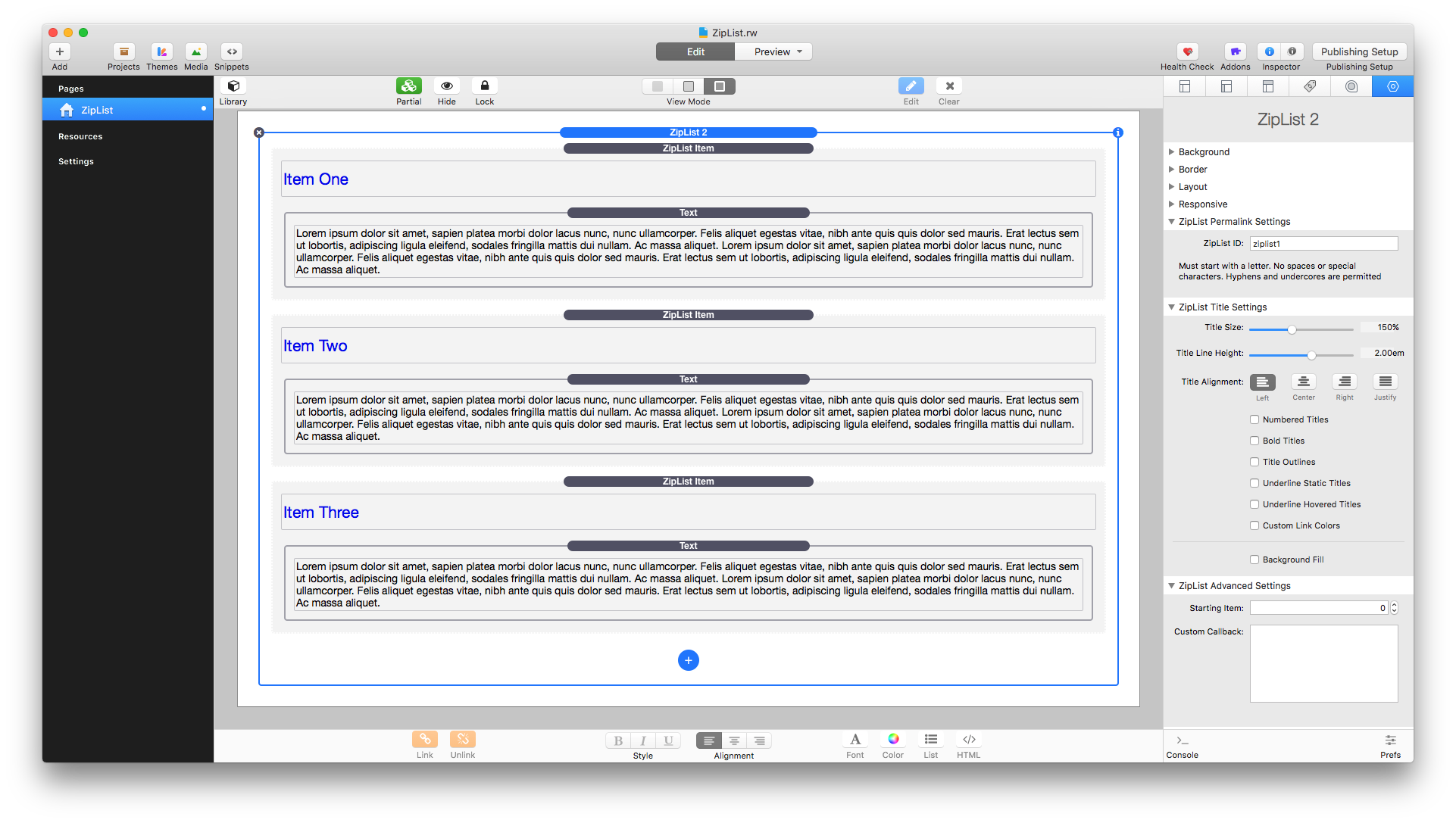Click the HTML formatting icon
The image size is (1456, 823).
[x=968, y=740]
